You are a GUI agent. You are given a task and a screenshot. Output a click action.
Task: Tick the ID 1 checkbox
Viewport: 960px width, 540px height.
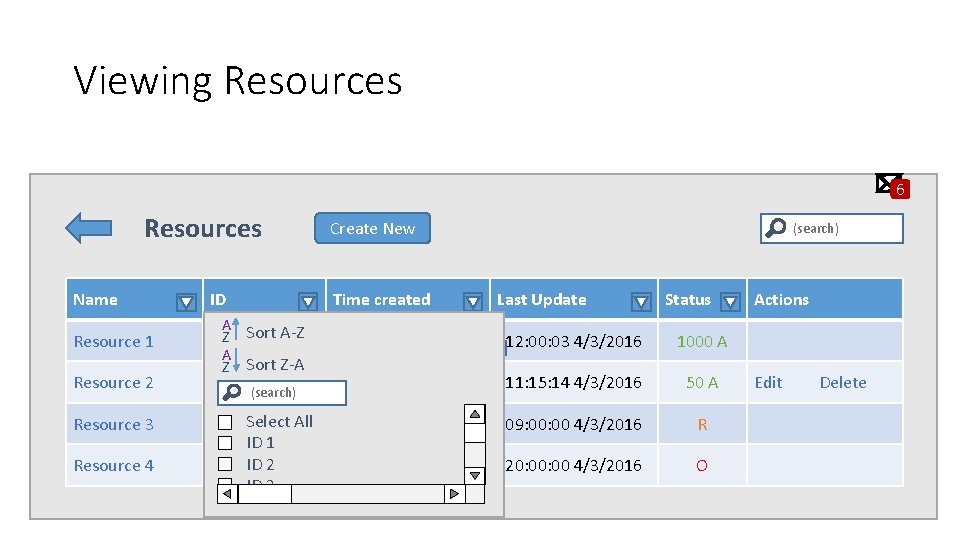click(x=225, y=443)
